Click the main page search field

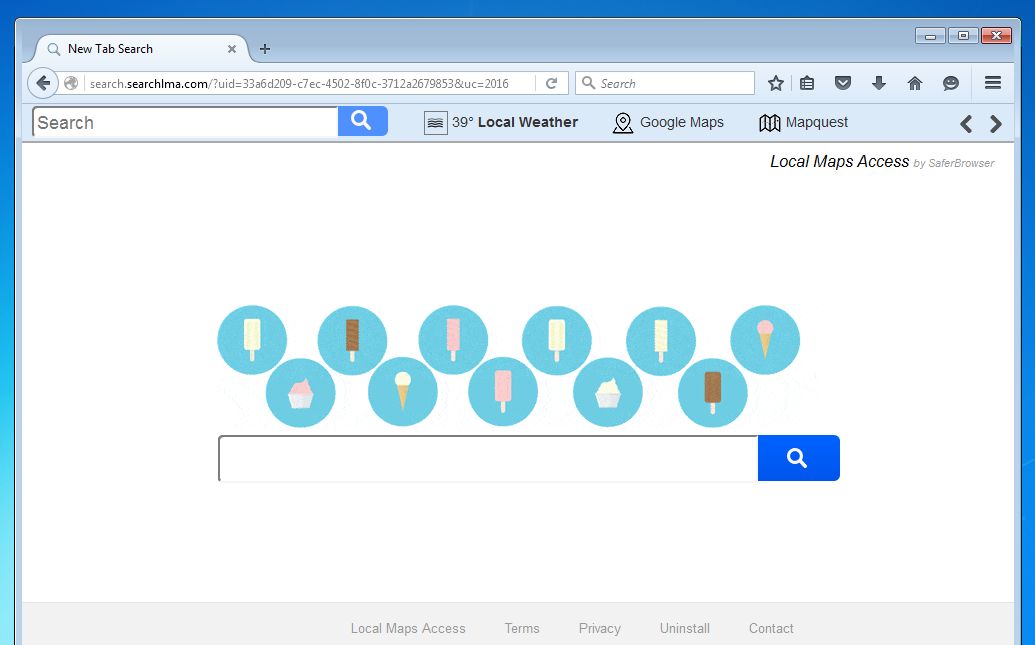pyautogui.click(x=488, y=458)
